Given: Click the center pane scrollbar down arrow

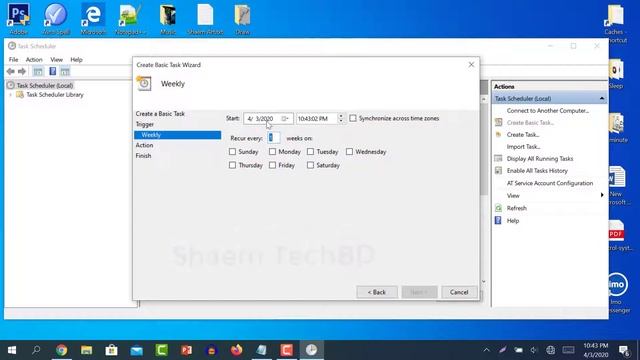Looking at the screenshot, I should pos(484,282).
